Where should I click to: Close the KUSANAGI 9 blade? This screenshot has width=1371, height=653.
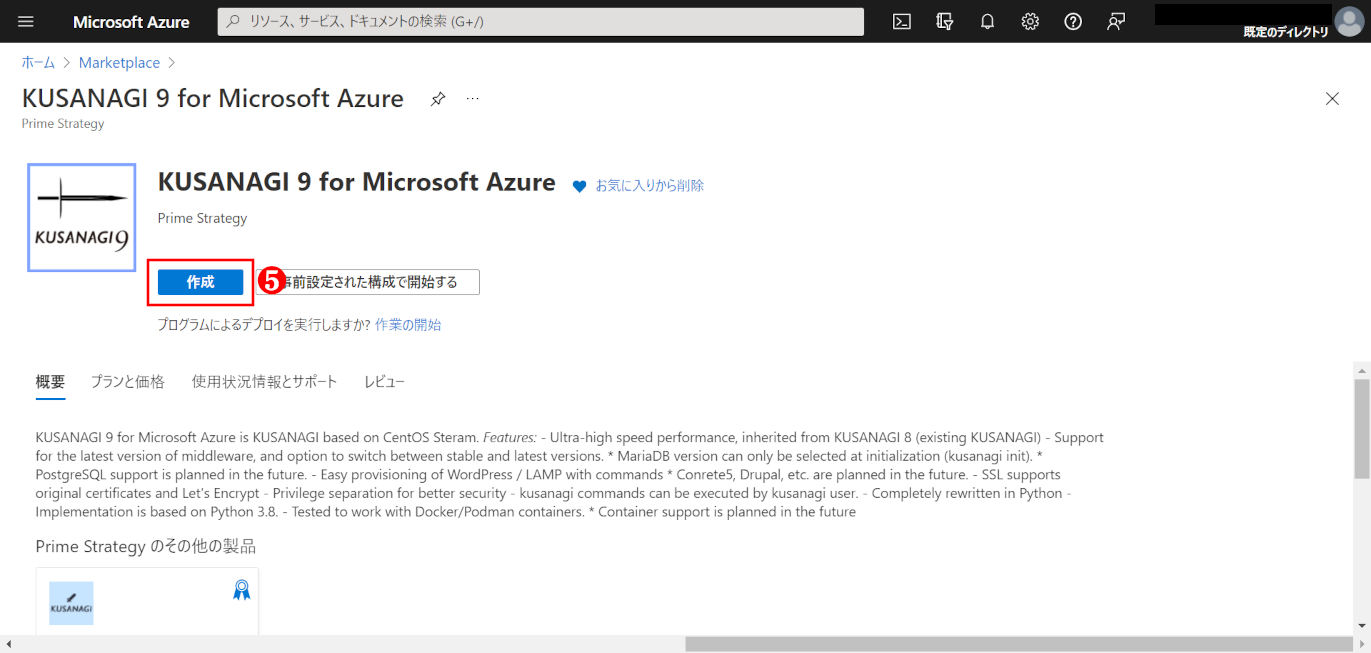[x=1332, y=98]
